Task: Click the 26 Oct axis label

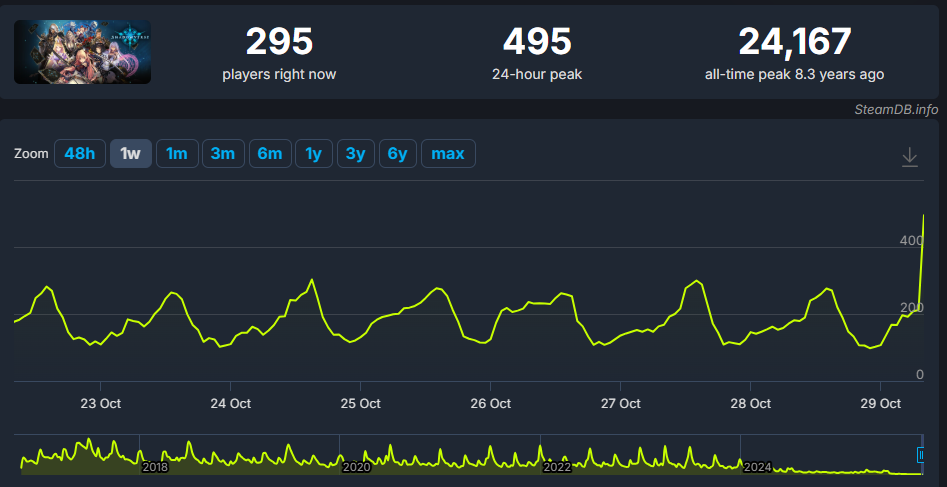Action: pos(490,404)
